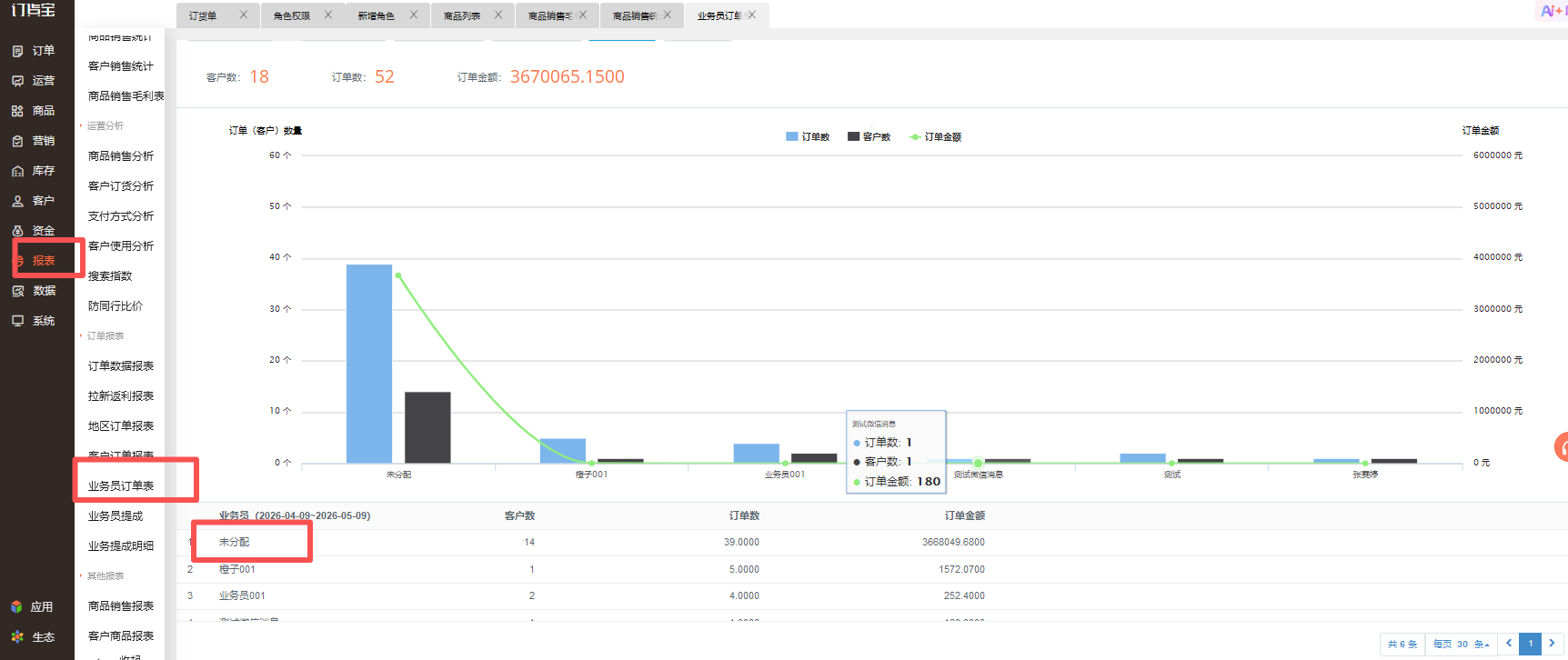1568x660 pixels.
Task: Open the 客户 sidebar module
Action: 34,201
